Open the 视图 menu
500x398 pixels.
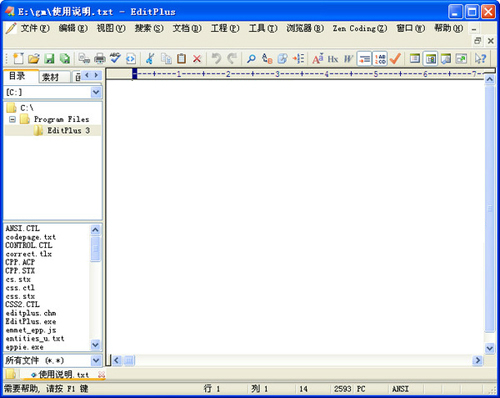pyautogui.click(x=111, y=28)
